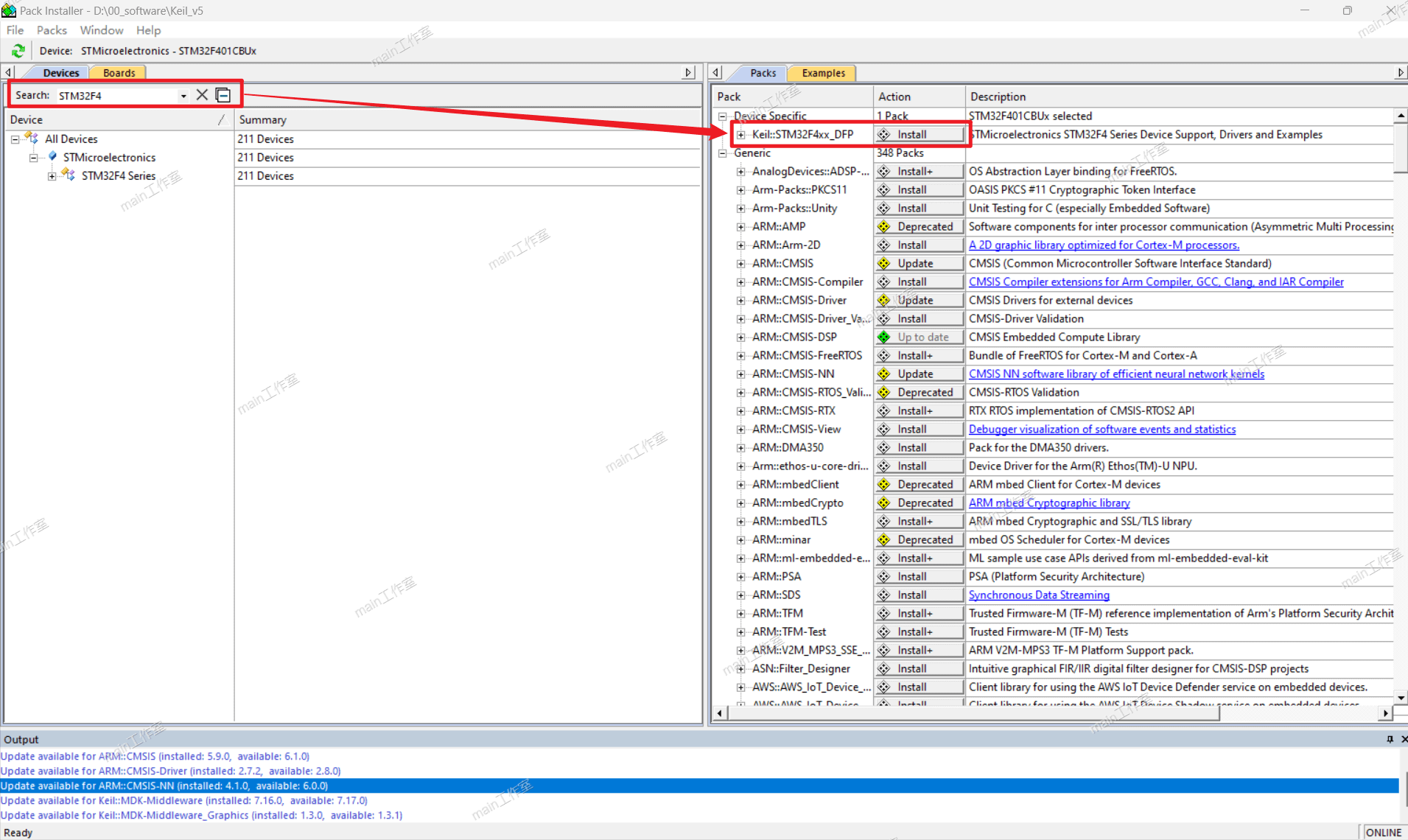Viewport: 1408px width, 840px height.
Task: Expand the ARM::CMSIS-DSP pack row
Action: pos(741,337)
